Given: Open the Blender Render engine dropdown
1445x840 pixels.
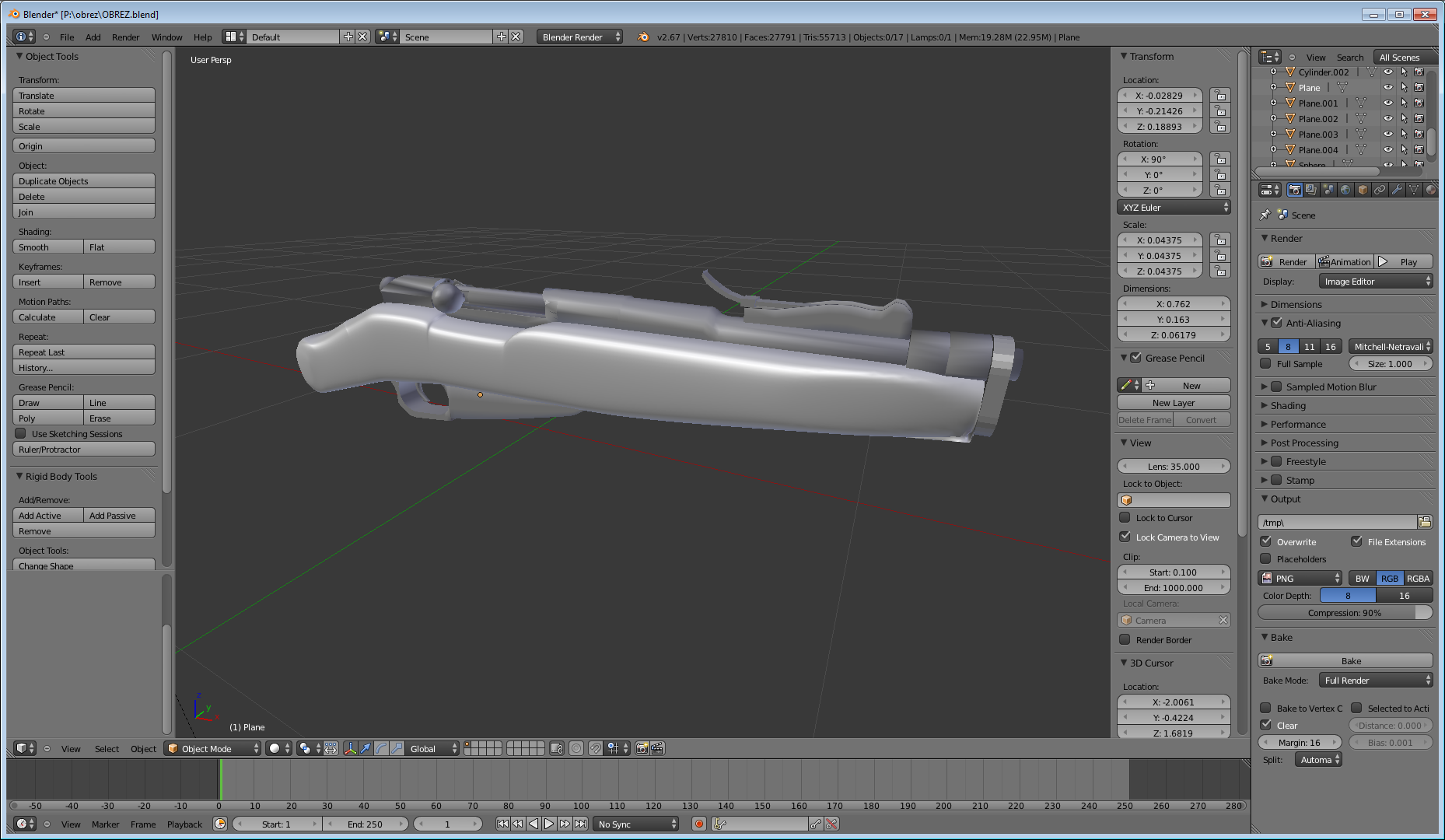Looking at the screenshot, I should [579, 37].
